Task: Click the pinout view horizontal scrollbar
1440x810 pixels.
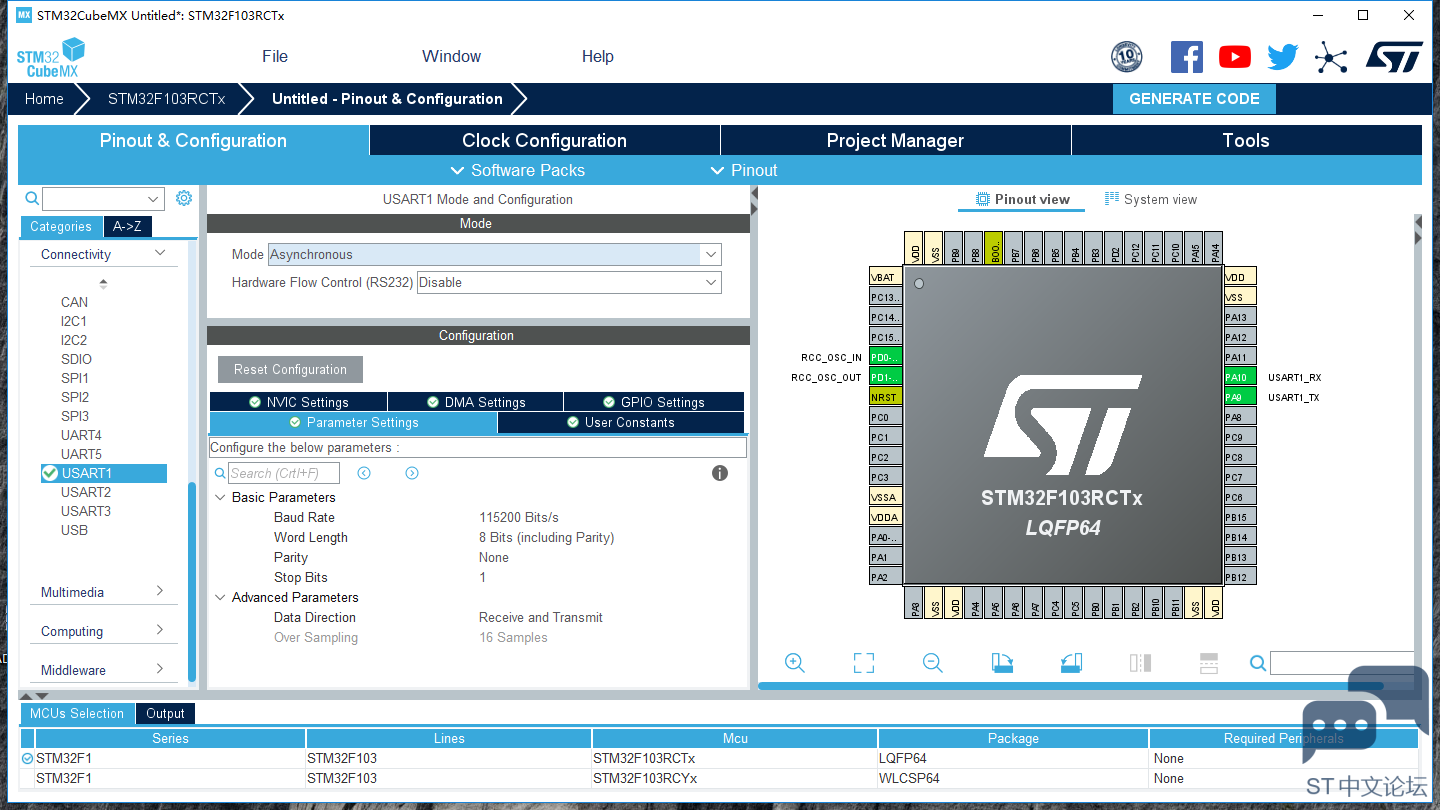Action: tap(1071, 686)
